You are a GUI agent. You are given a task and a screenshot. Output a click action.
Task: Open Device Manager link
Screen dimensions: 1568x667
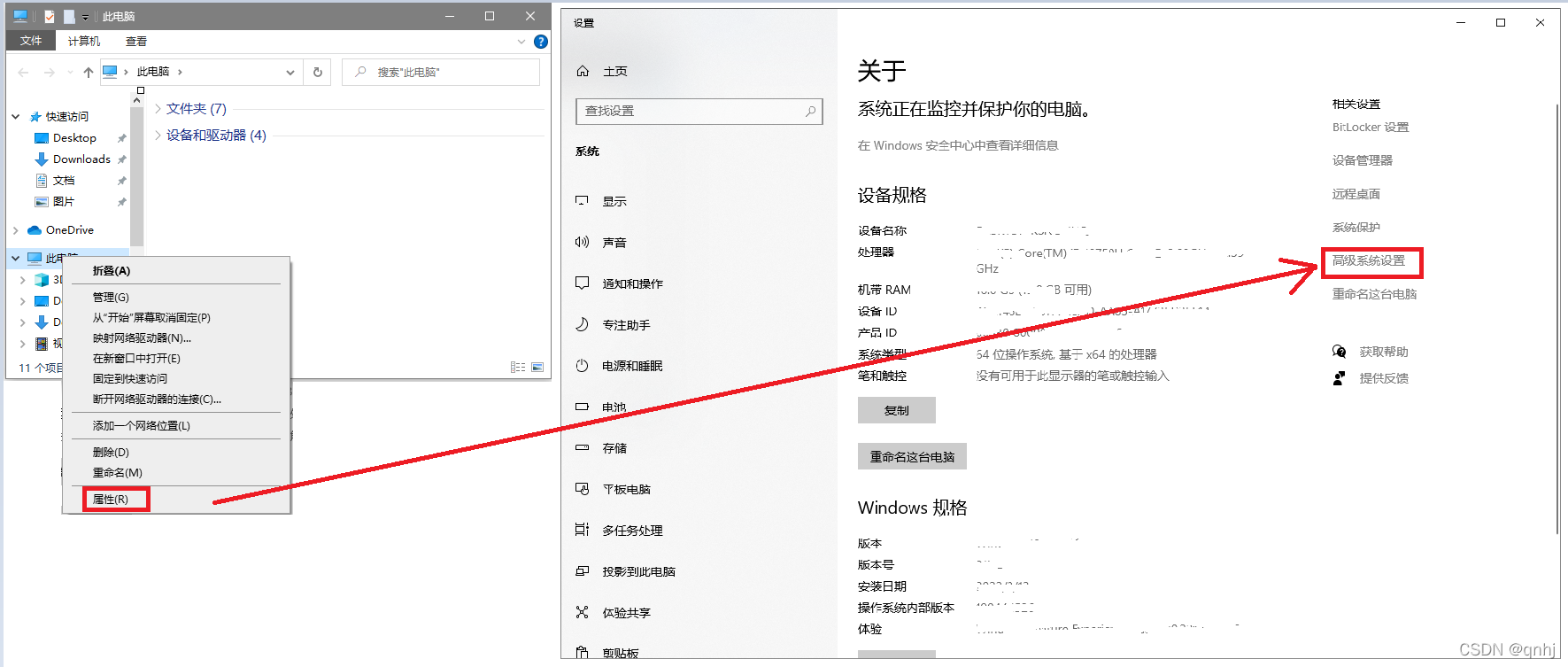click(1363, 160)
